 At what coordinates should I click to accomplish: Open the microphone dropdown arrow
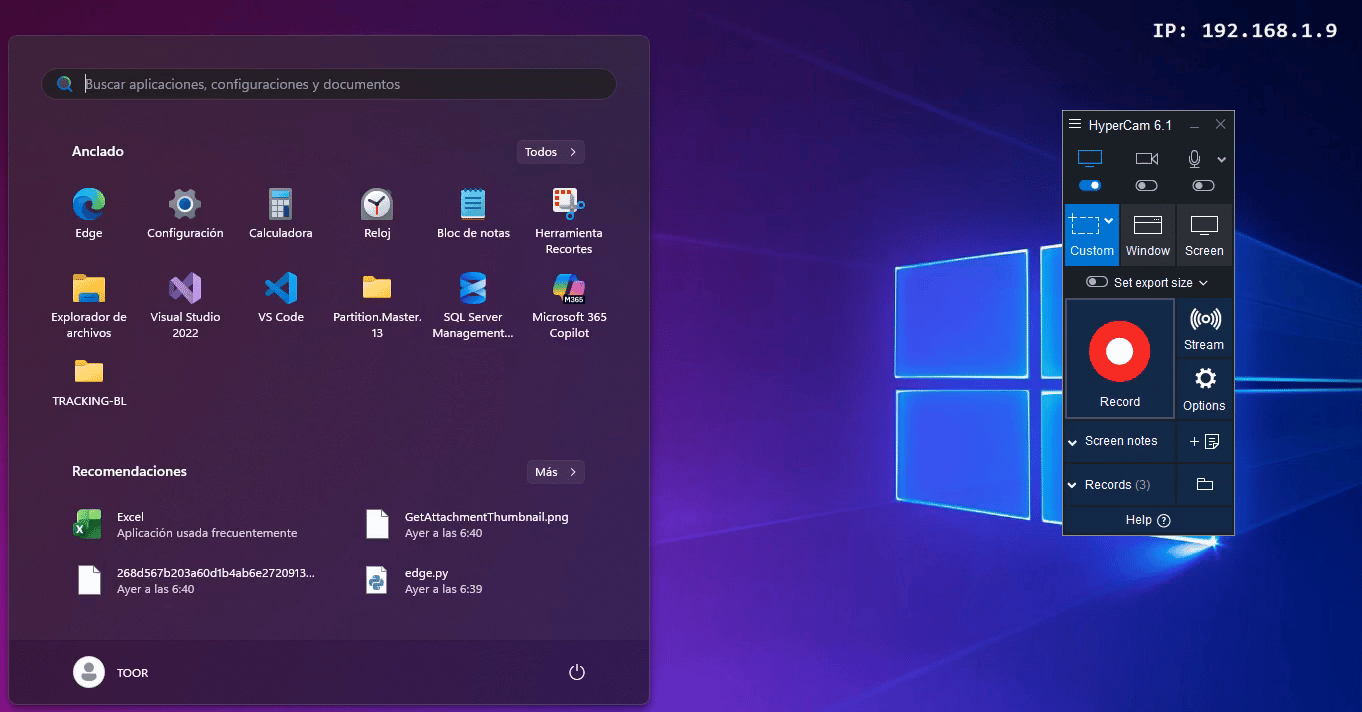pos(1221,160)
